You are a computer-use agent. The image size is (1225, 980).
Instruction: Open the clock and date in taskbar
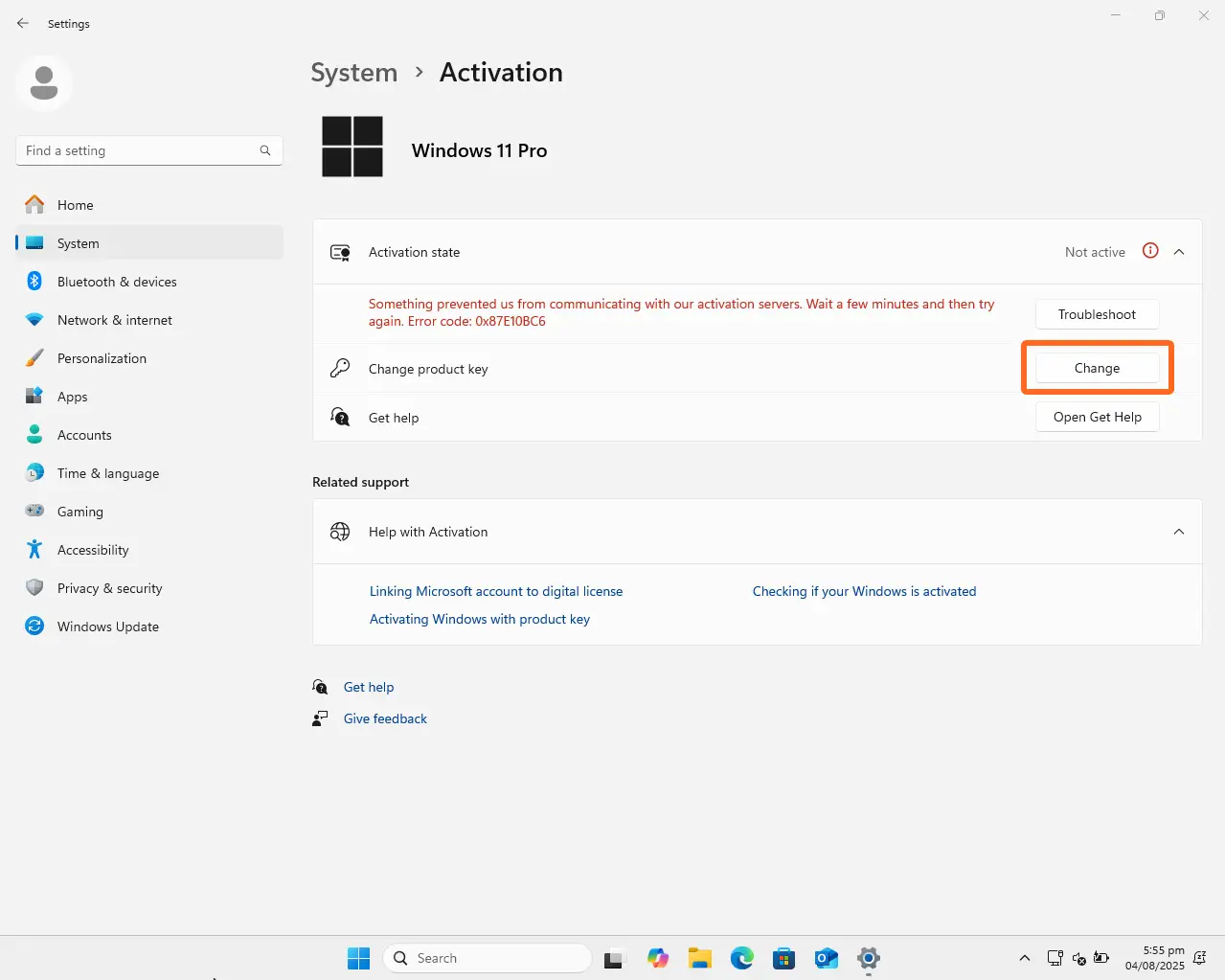[1154, 958]
